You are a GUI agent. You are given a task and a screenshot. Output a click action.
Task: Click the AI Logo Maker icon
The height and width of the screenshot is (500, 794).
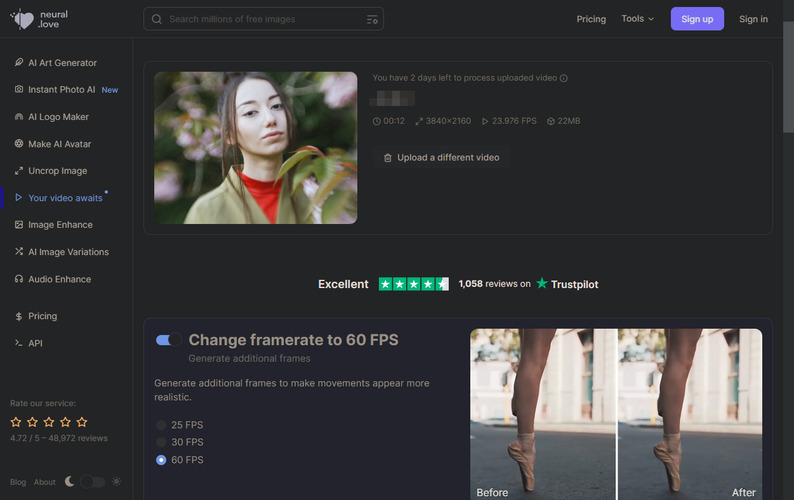click(x=19, y=117)
